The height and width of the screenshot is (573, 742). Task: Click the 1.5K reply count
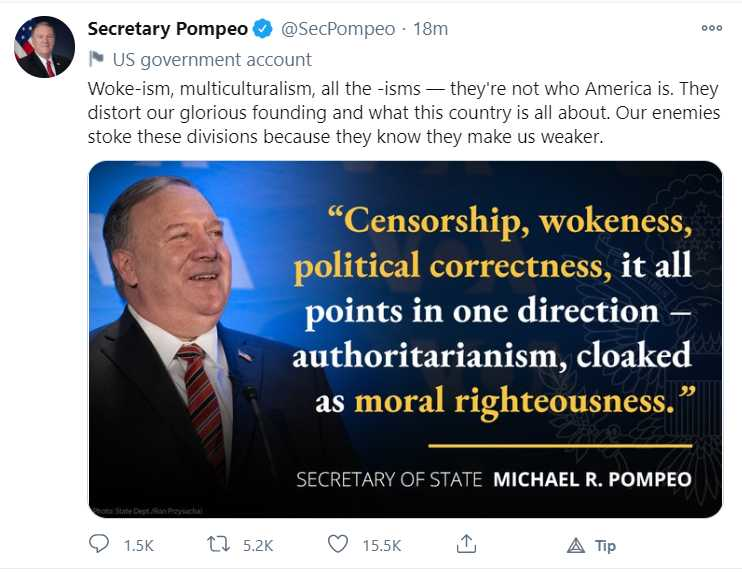pos(137,545)
